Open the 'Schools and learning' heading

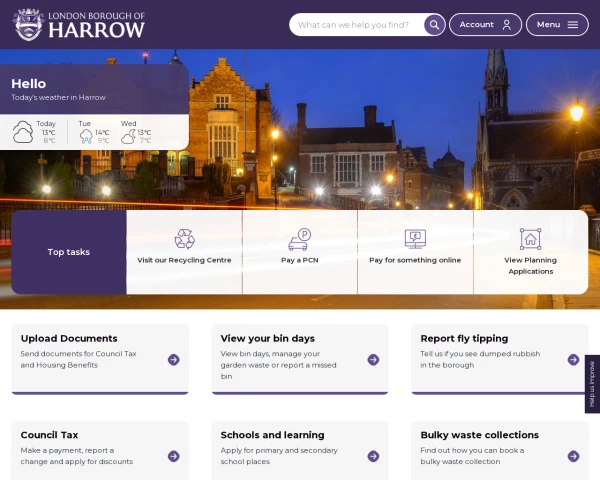pos(272,435)
